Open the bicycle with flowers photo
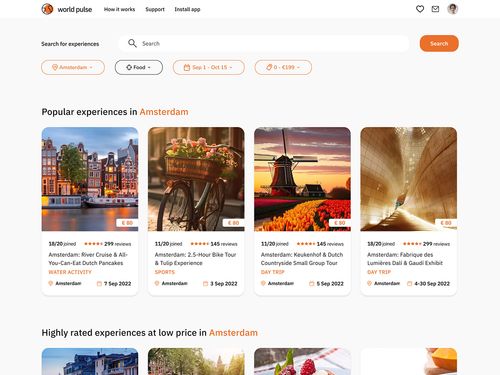 coord(196,179)
